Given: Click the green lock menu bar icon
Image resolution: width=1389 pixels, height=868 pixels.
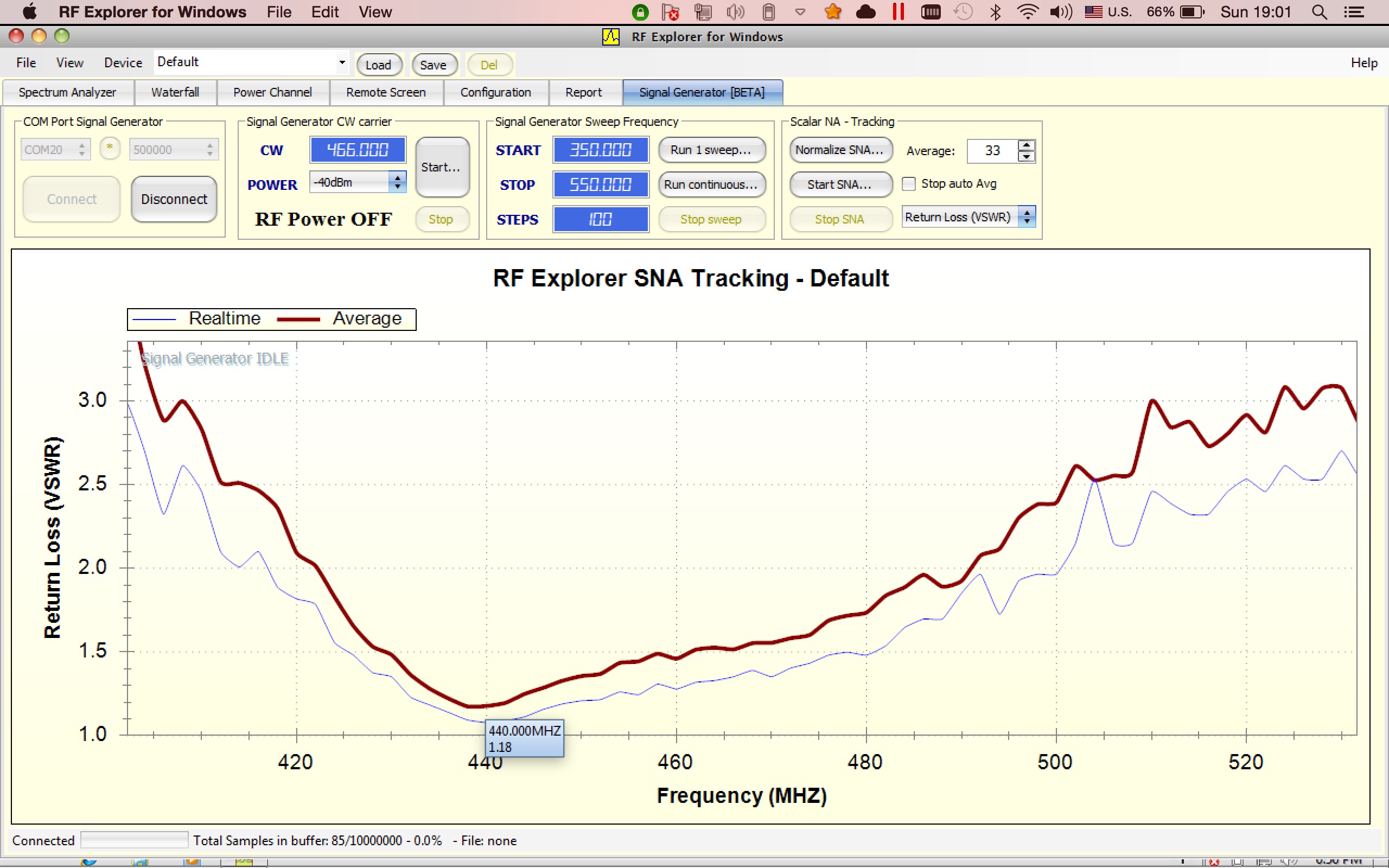Looking at the screenshot, I should click(x=640, y=12).
